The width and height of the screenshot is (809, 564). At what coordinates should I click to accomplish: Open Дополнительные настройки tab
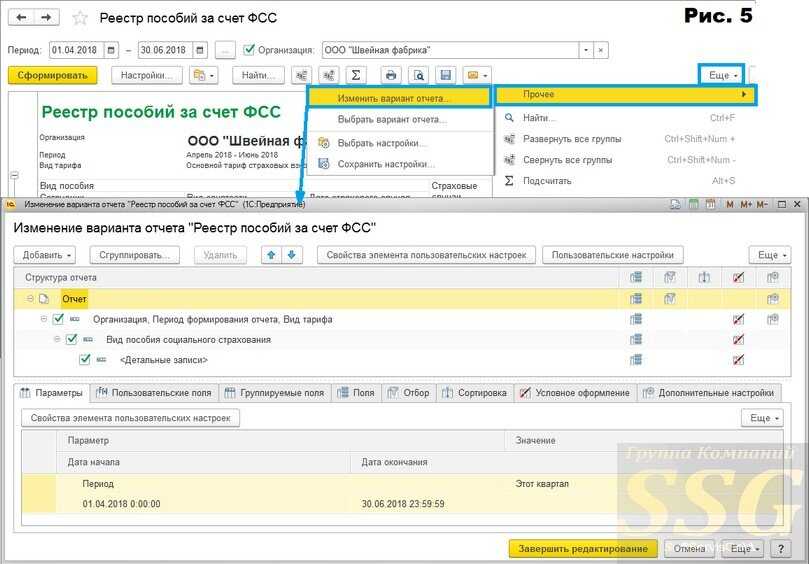(x=709, y=393)
